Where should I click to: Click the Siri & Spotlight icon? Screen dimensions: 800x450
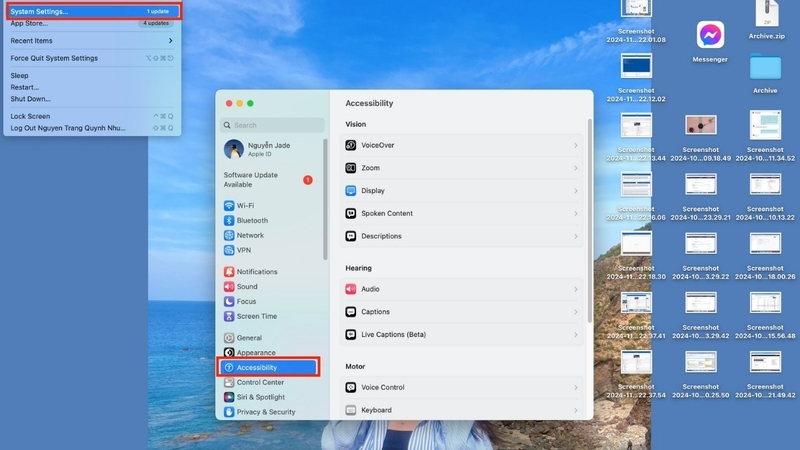(229, 397)
